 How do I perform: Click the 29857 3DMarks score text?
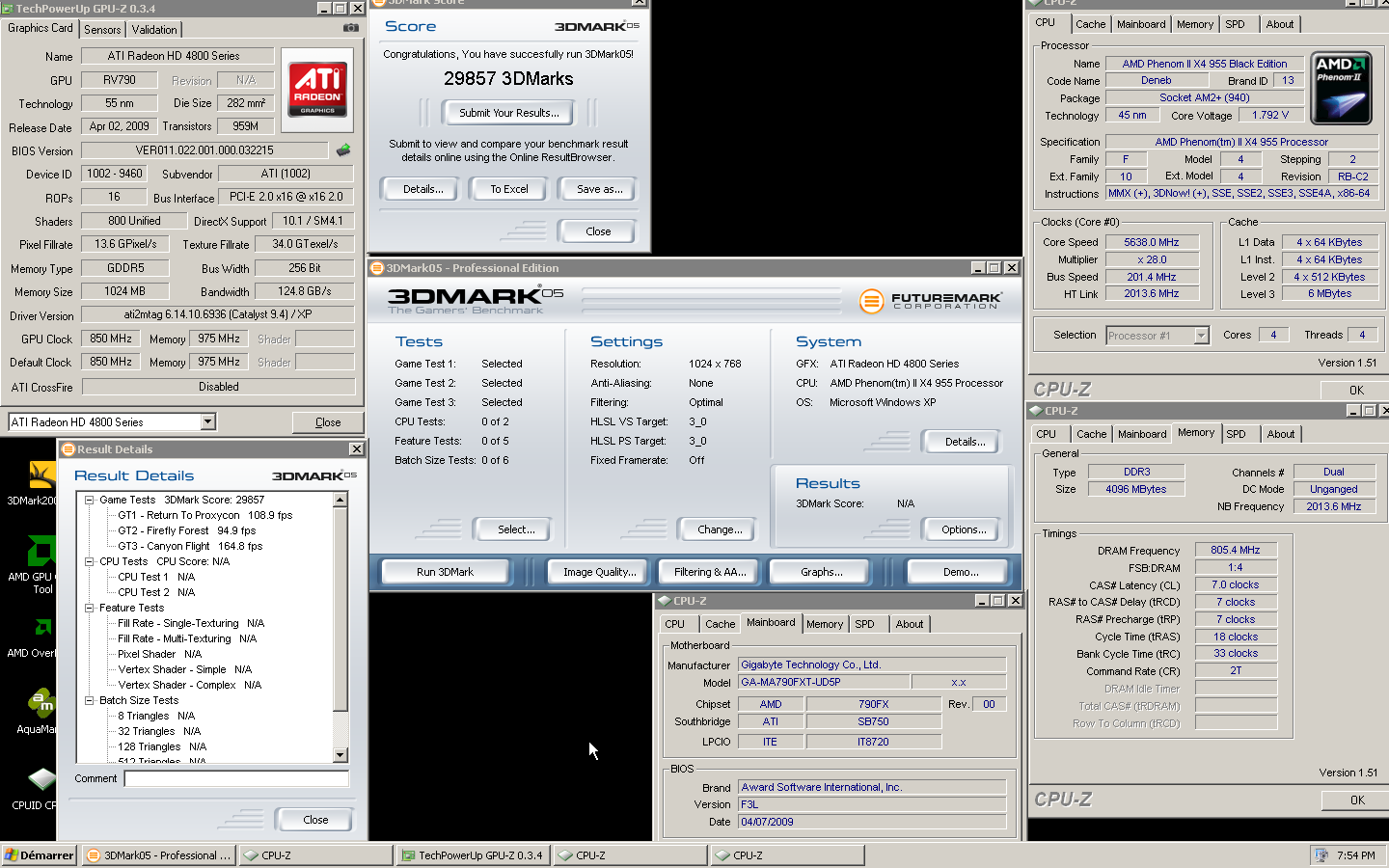point(508,79)
